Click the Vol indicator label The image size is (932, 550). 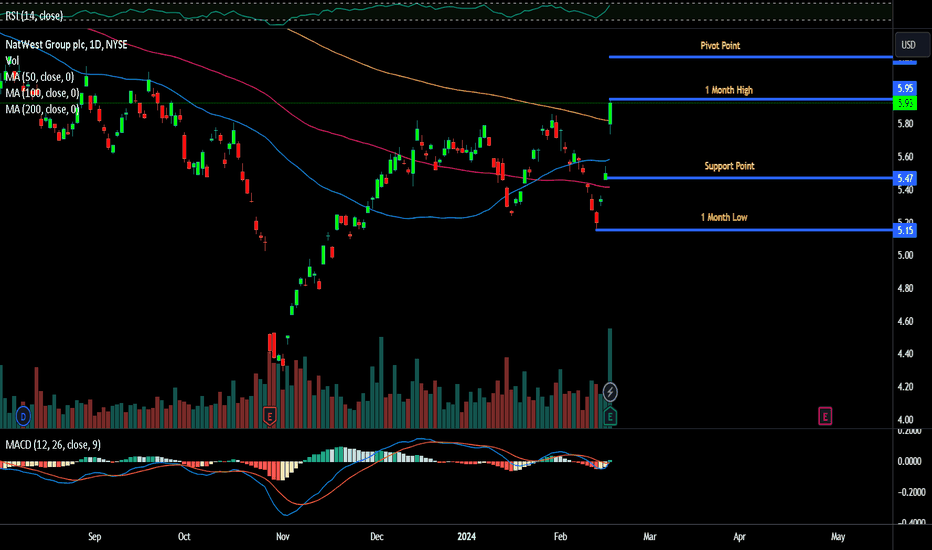12,61
